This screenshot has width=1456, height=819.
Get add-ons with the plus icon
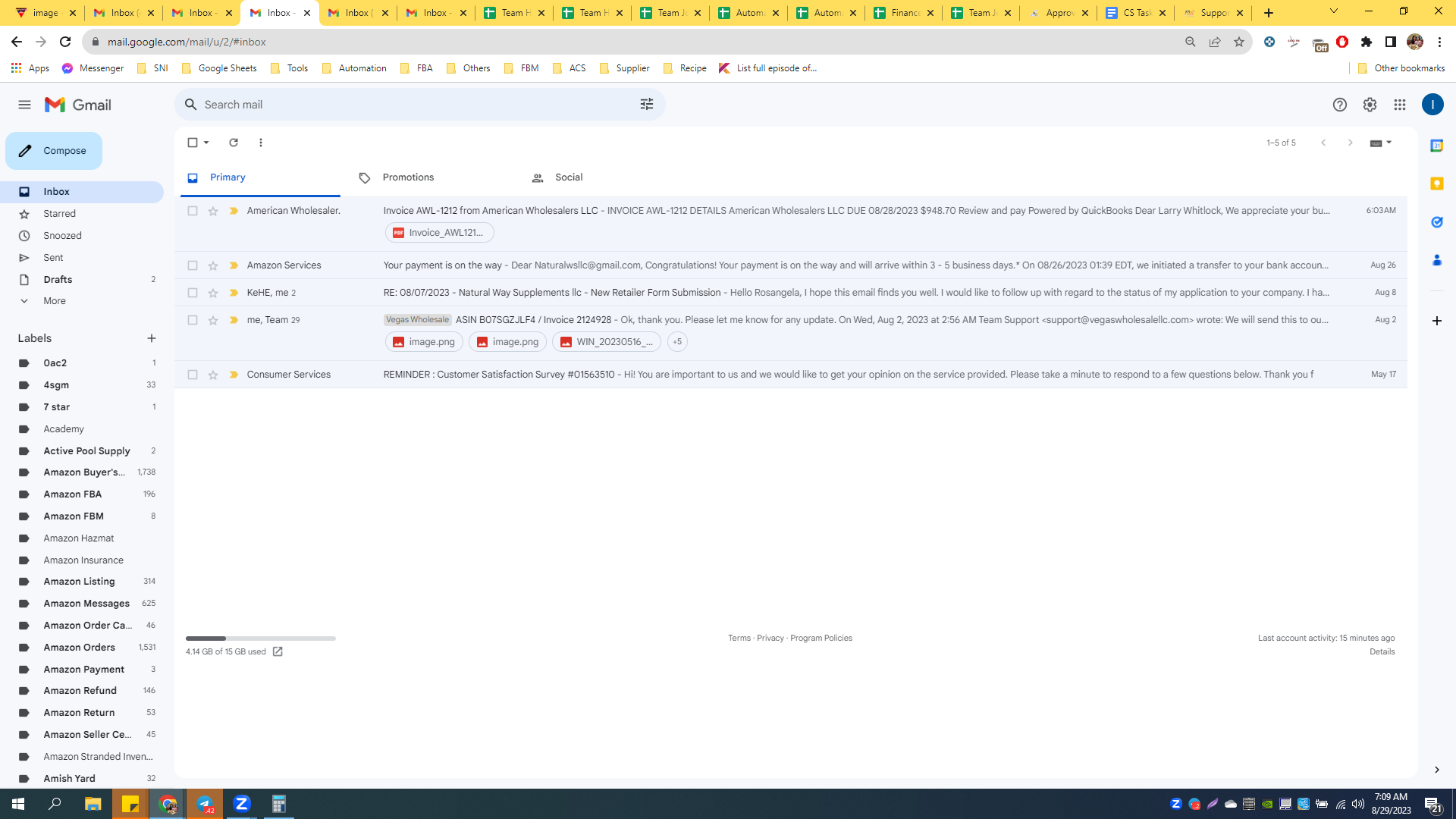pyautogui.click(x=1436, y=321)
